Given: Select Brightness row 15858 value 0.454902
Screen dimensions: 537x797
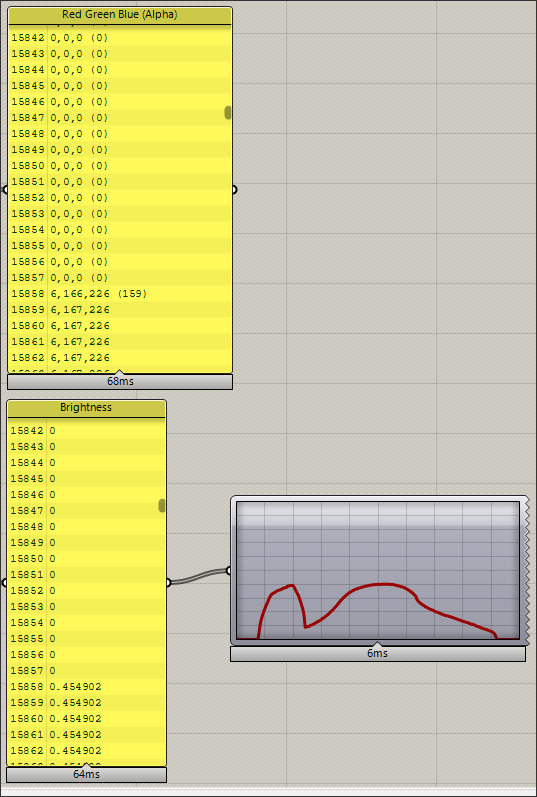Looking at the screenshot, I should point(86,687).
